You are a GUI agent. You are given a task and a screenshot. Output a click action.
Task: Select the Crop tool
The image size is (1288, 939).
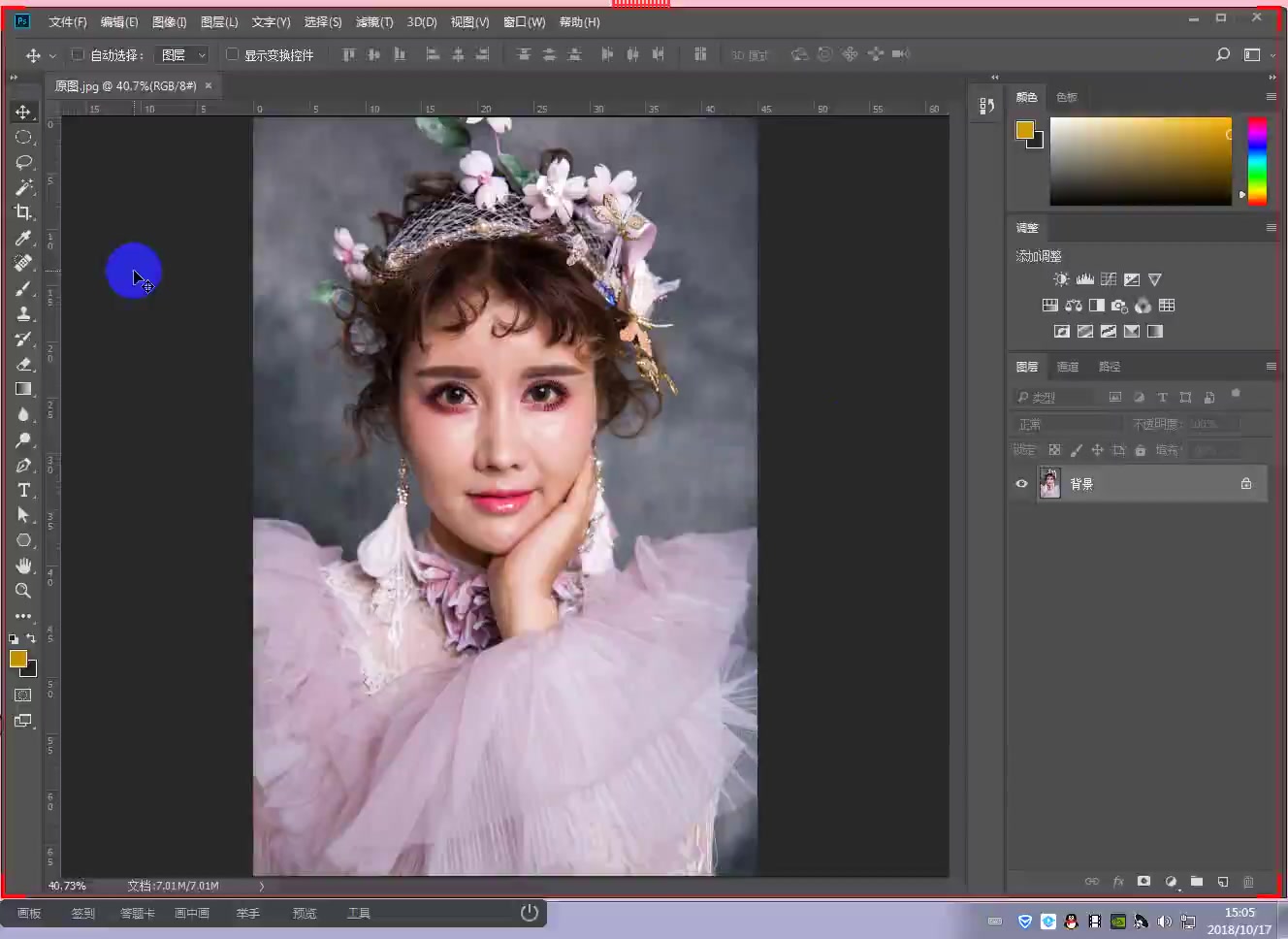pyautogui.click(x=23, y=212)
